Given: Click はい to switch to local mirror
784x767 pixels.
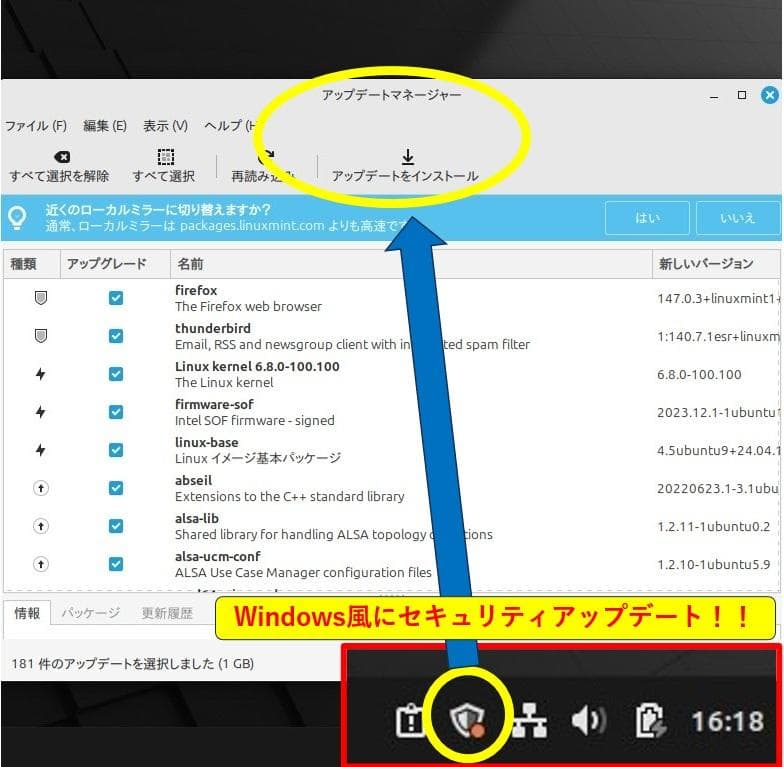Looking at the screenshot, I should pyautogui.click(x=647, y=218).
